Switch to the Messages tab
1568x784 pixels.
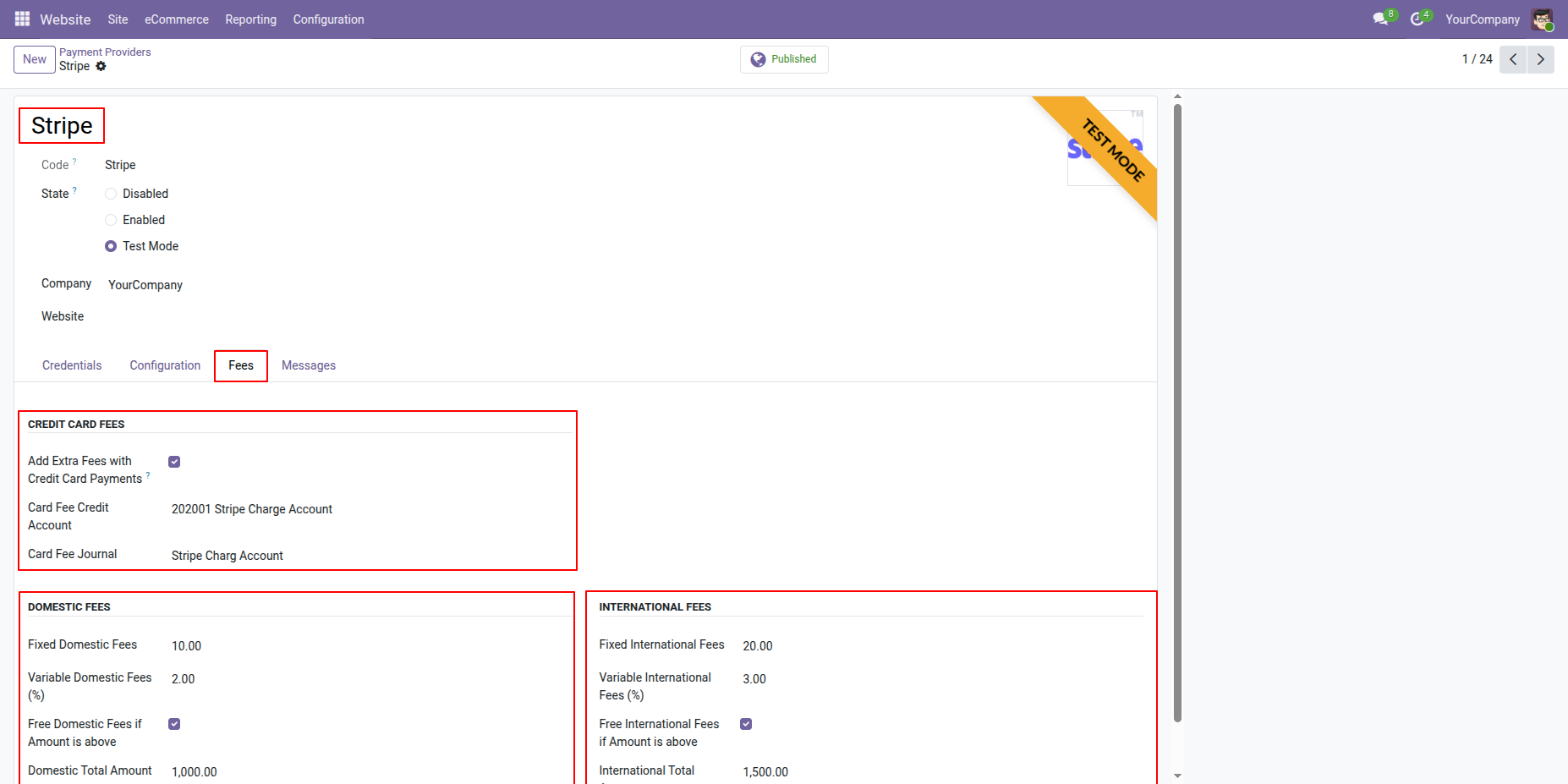pyautogui.click(x=309, y=365)
